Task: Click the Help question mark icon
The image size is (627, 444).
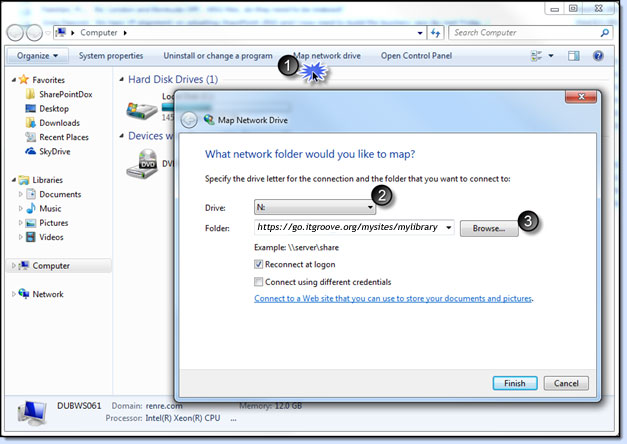Action: (x=598, y=56)
